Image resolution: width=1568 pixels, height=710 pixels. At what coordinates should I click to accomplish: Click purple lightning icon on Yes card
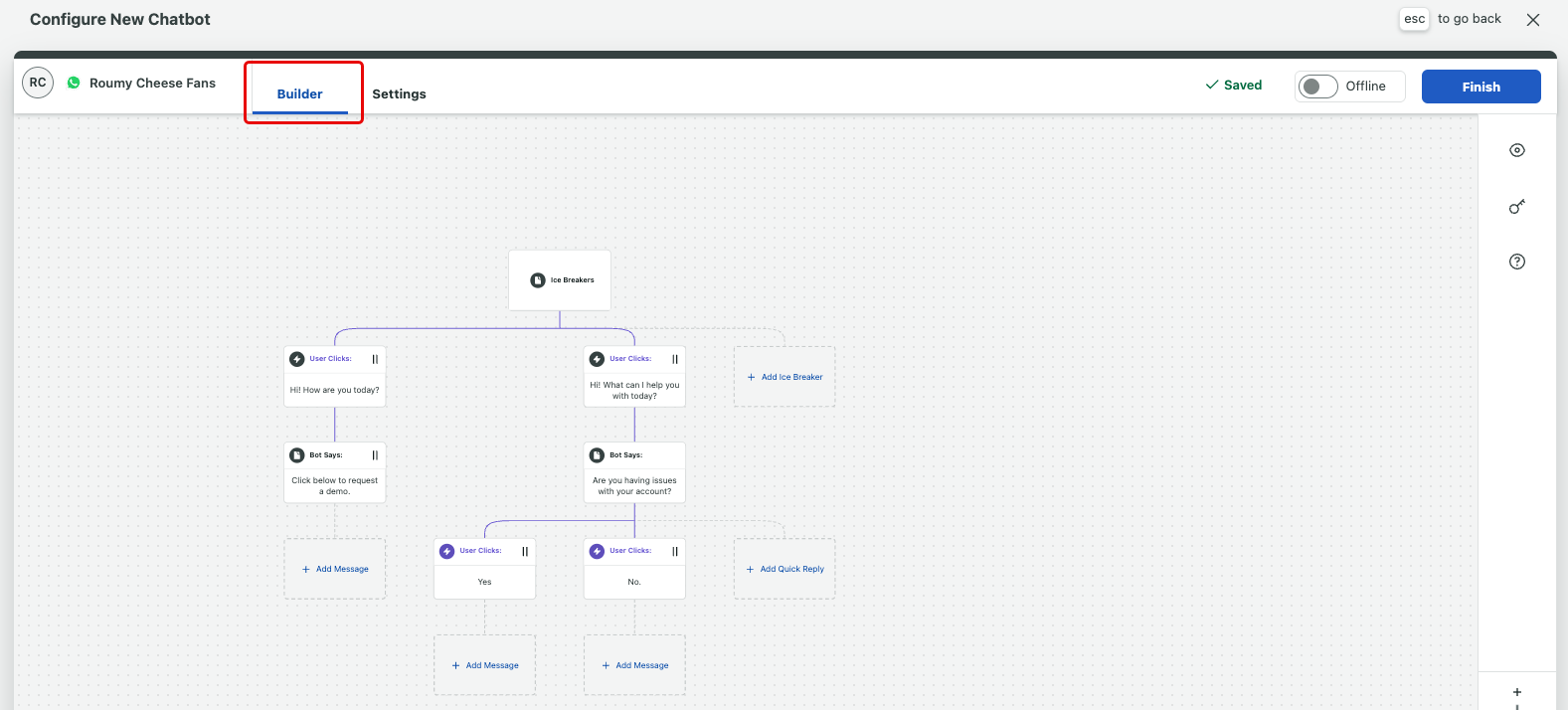point(446,551)
